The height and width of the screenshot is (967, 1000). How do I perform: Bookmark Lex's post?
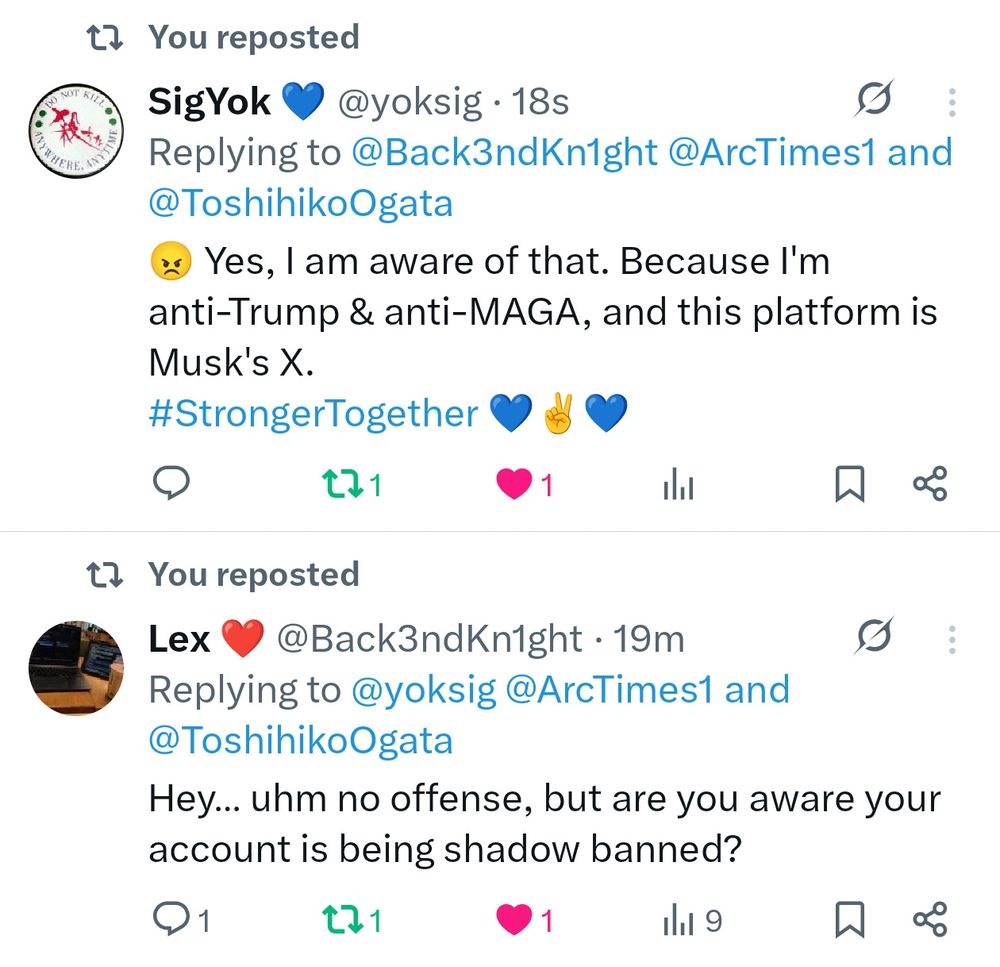pyautogui.click(x=849, y=918)
